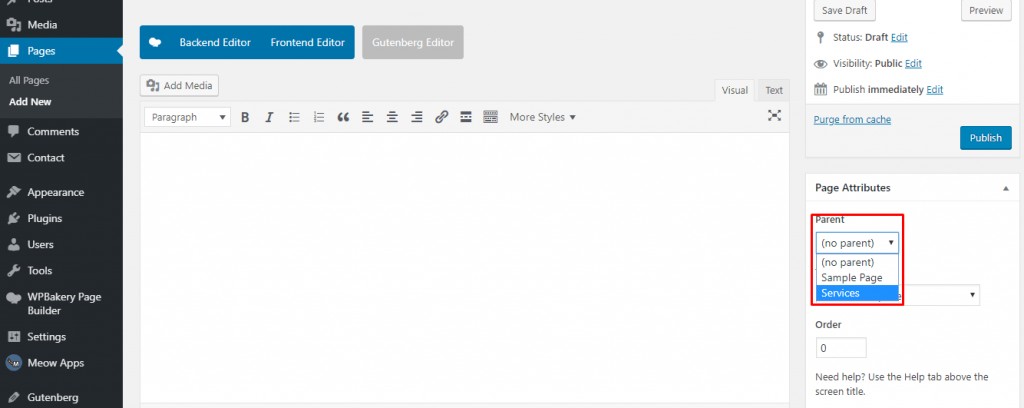1024x408 pixels.
Task: Align text left
Action: pos(368,118)
